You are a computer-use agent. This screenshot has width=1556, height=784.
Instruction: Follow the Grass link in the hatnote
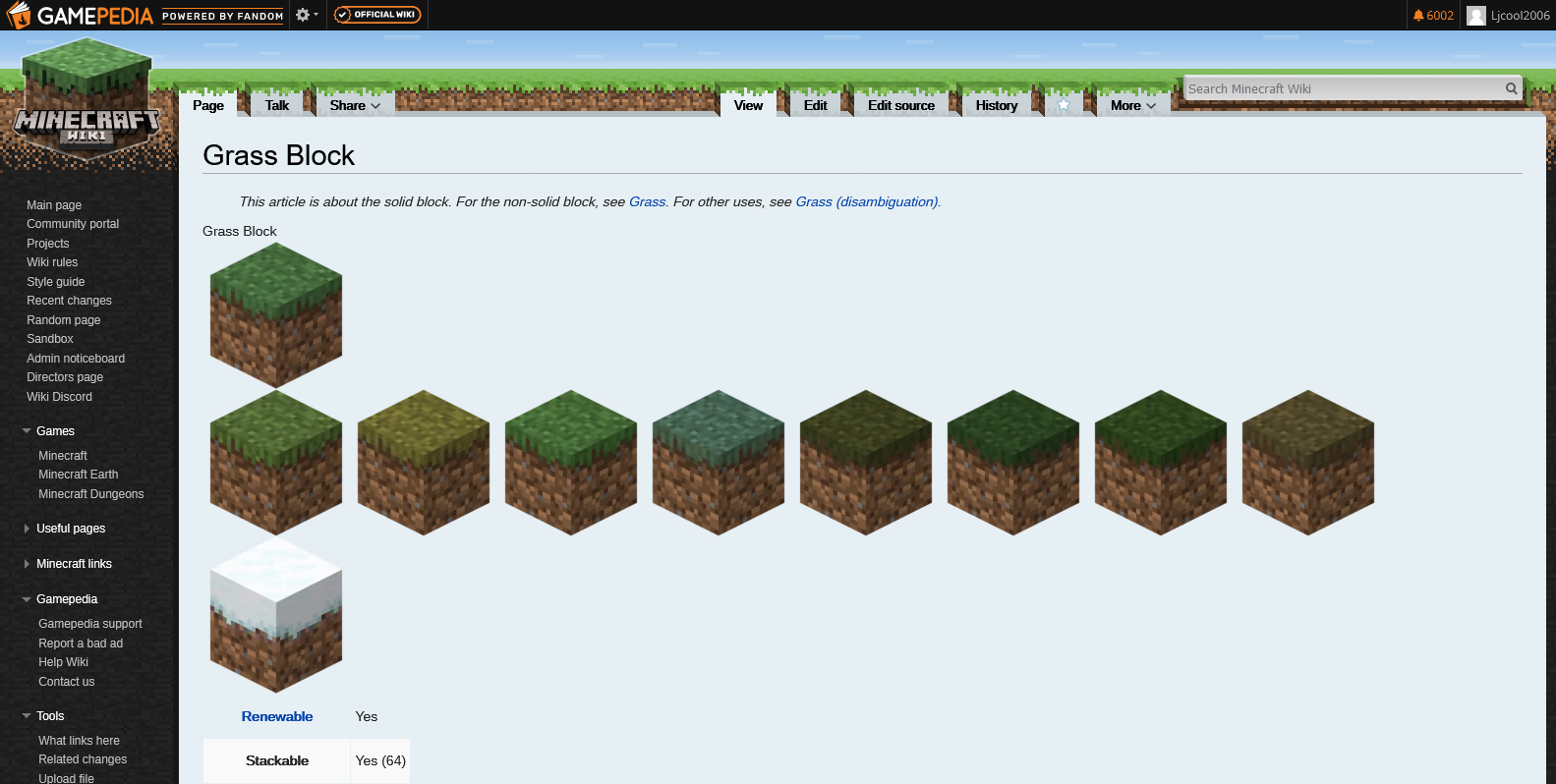647,202
